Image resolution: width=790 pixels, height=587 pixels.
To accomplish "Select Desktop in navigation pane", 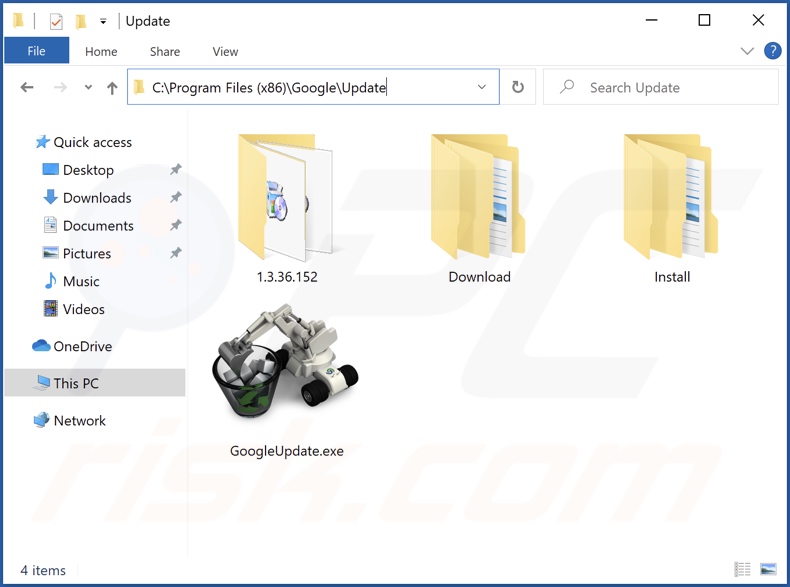I will coord(88,170).
